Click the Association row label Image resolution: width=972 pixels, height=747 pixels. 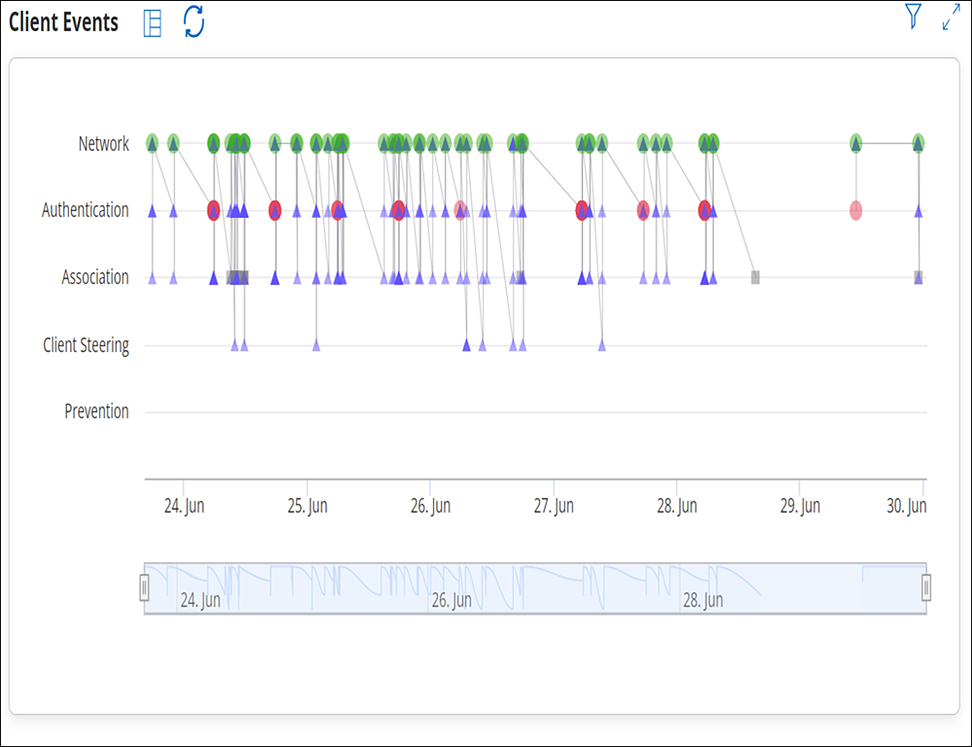click(x=95, y=277)
